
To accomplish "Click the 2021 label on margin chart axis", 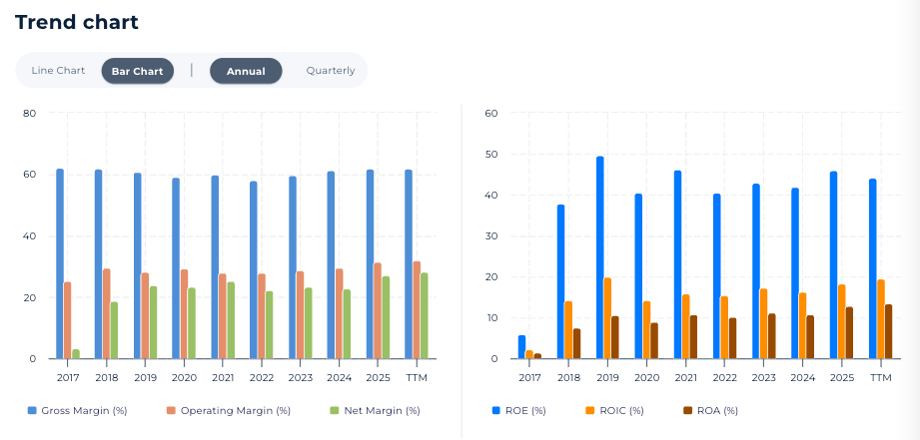I will 222,378.
